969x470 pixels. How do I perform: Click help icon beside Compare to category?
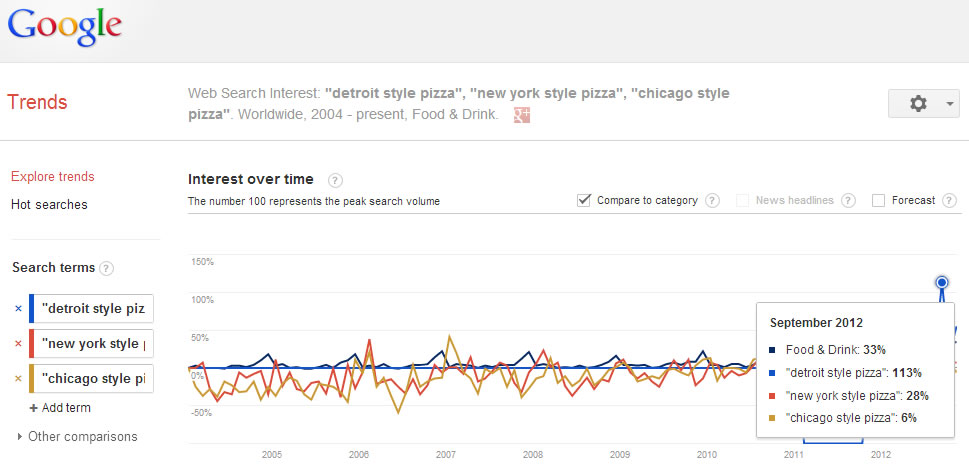click(712, 200)
